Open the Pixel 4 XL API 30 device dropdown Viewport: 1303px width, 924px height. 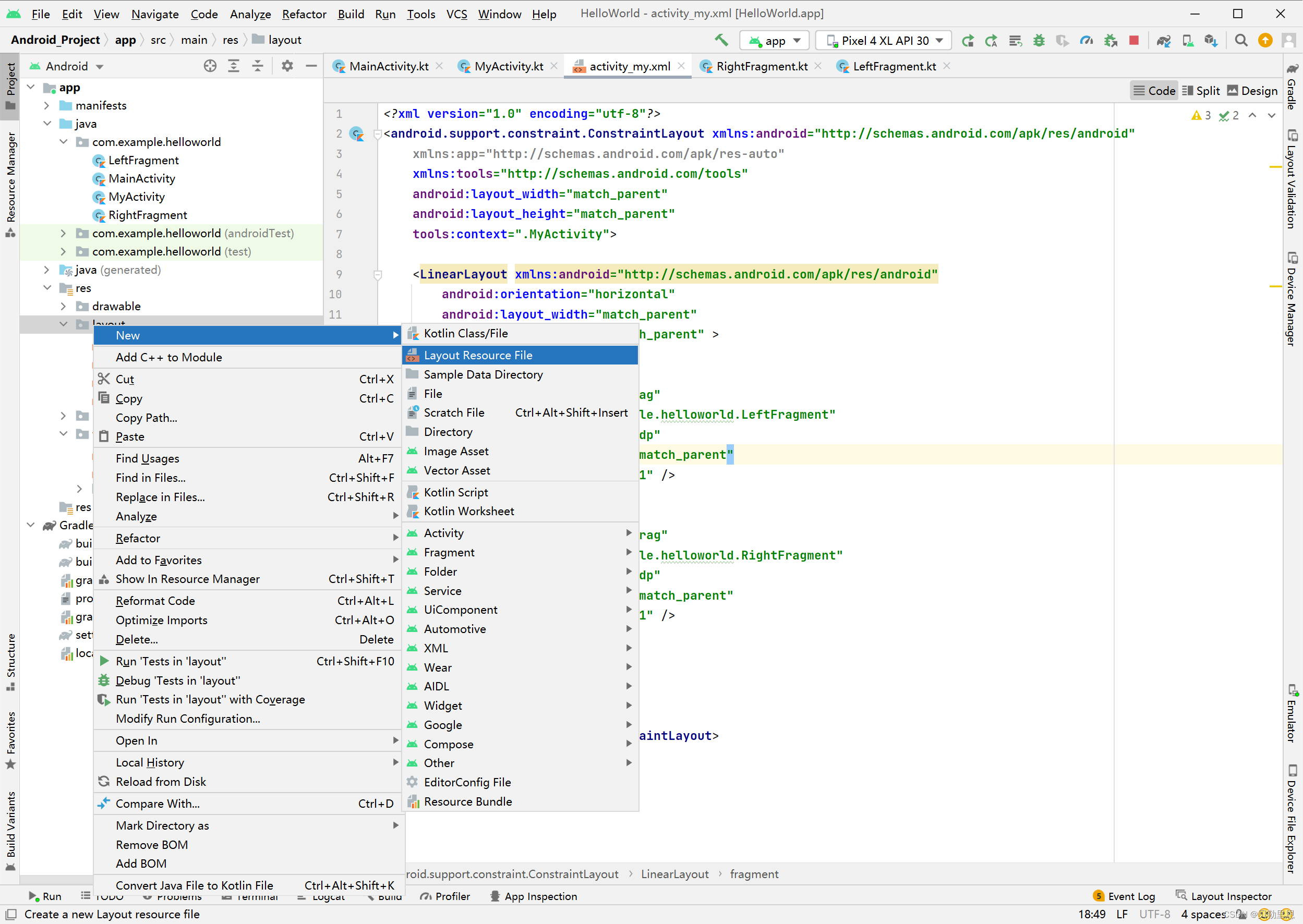[x=884, y=40]
